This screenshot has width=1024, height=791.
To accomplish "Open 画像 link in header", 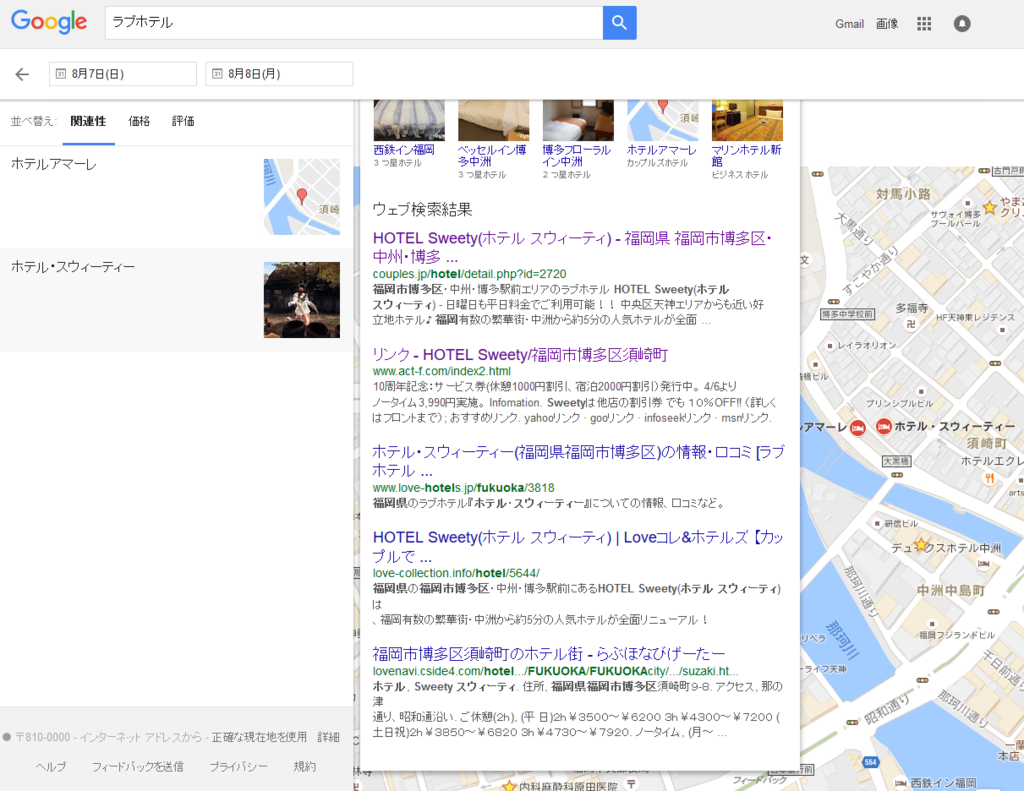I will 887,24.
